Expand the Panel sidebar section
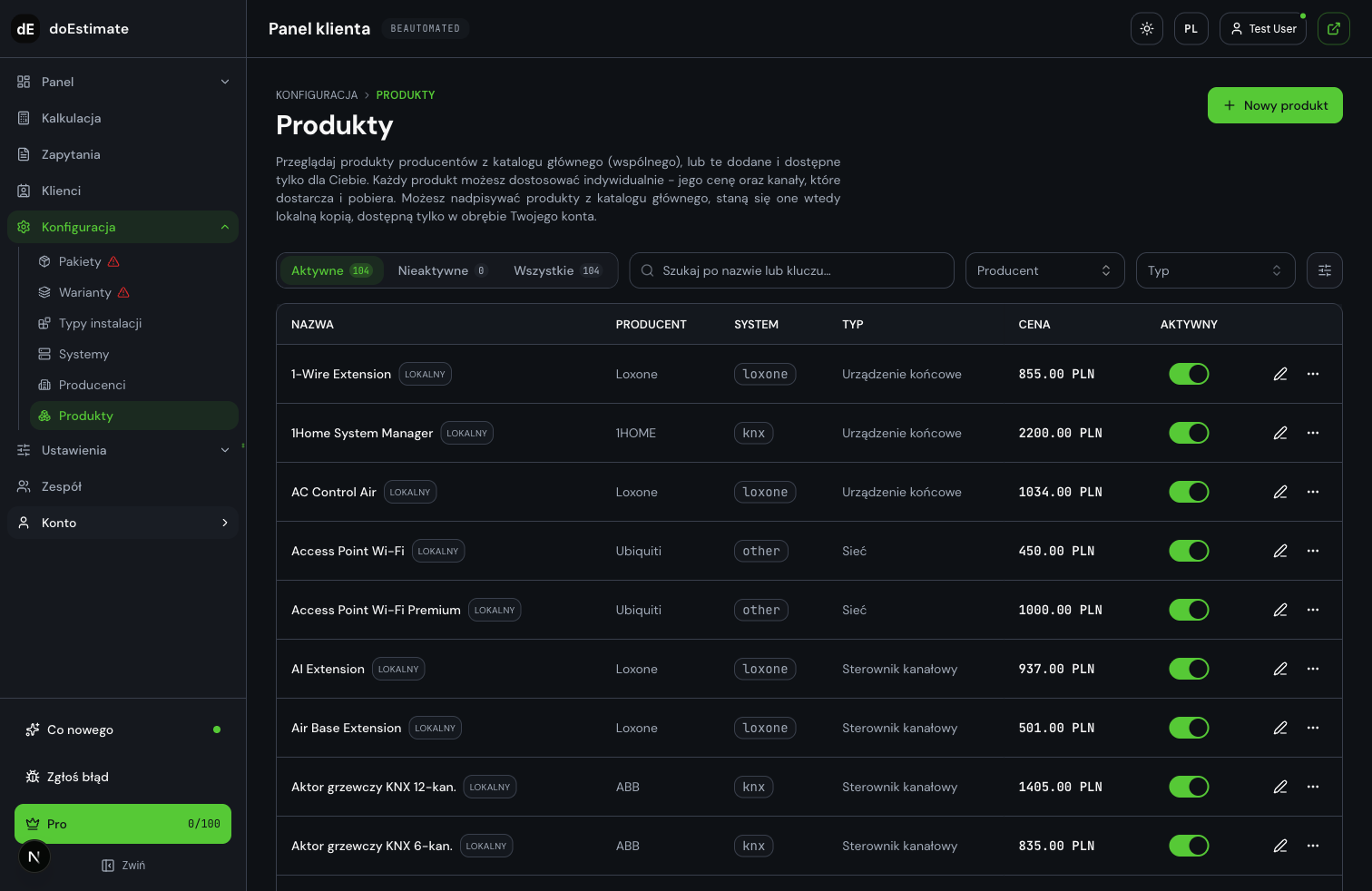1372x891 pixels. coord(122,82)
